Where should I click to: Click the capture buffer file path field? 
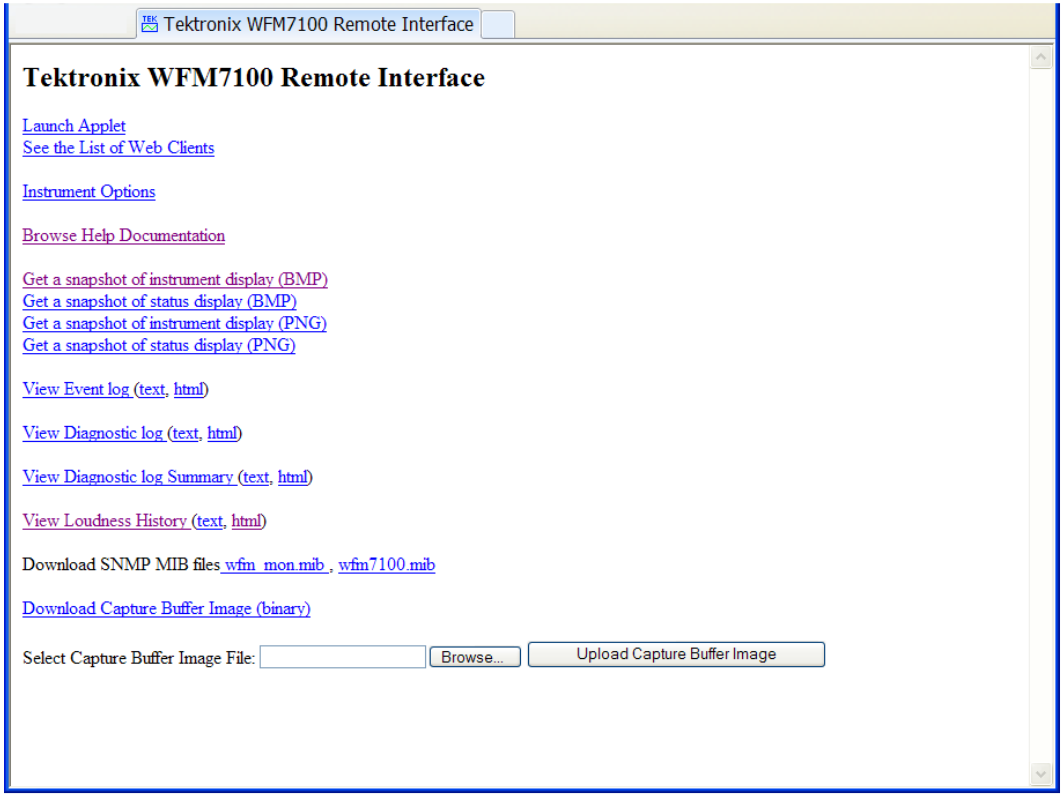343,657
